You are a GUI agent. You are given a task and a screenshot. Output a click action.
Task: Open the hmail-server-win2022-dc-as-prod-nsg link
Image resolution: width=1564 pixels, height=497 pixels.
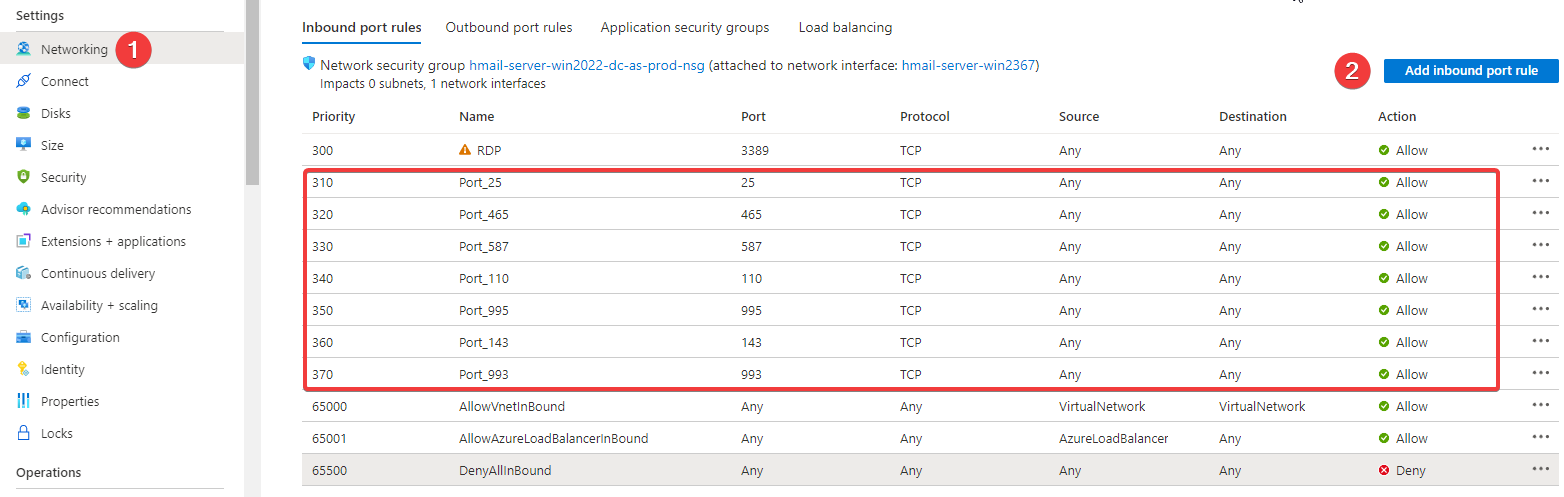(x=587, y=66)
